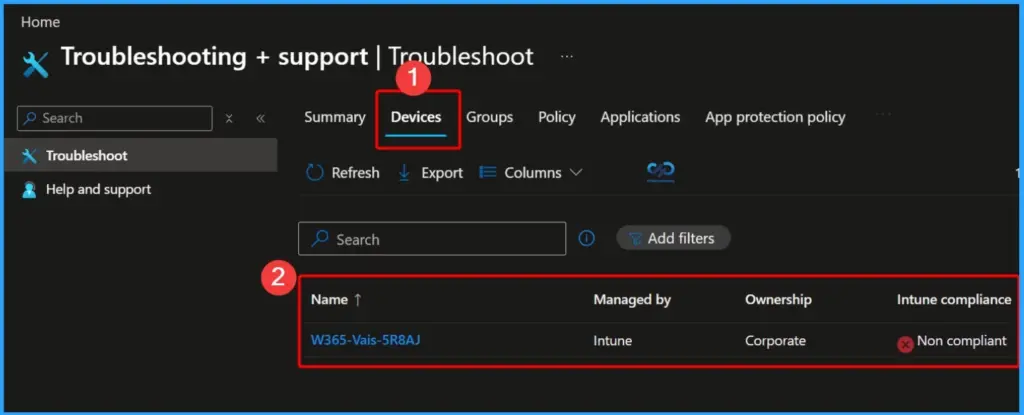This screenshot has height=415, width=1024.
Task: Clear the sidebar search with the X icon
Action: pos(229,118)
